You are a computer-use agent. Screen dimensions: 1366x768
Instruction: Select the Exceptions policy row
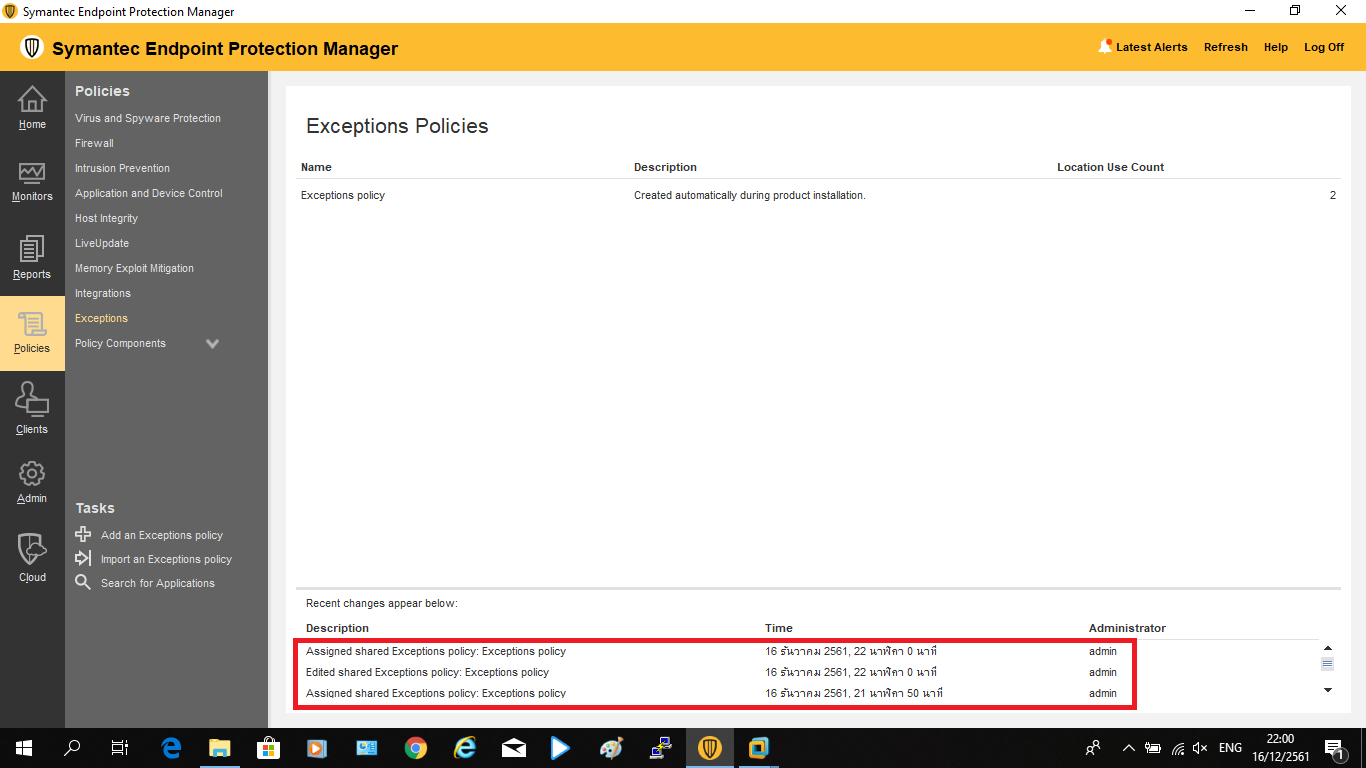pos(343,195)
